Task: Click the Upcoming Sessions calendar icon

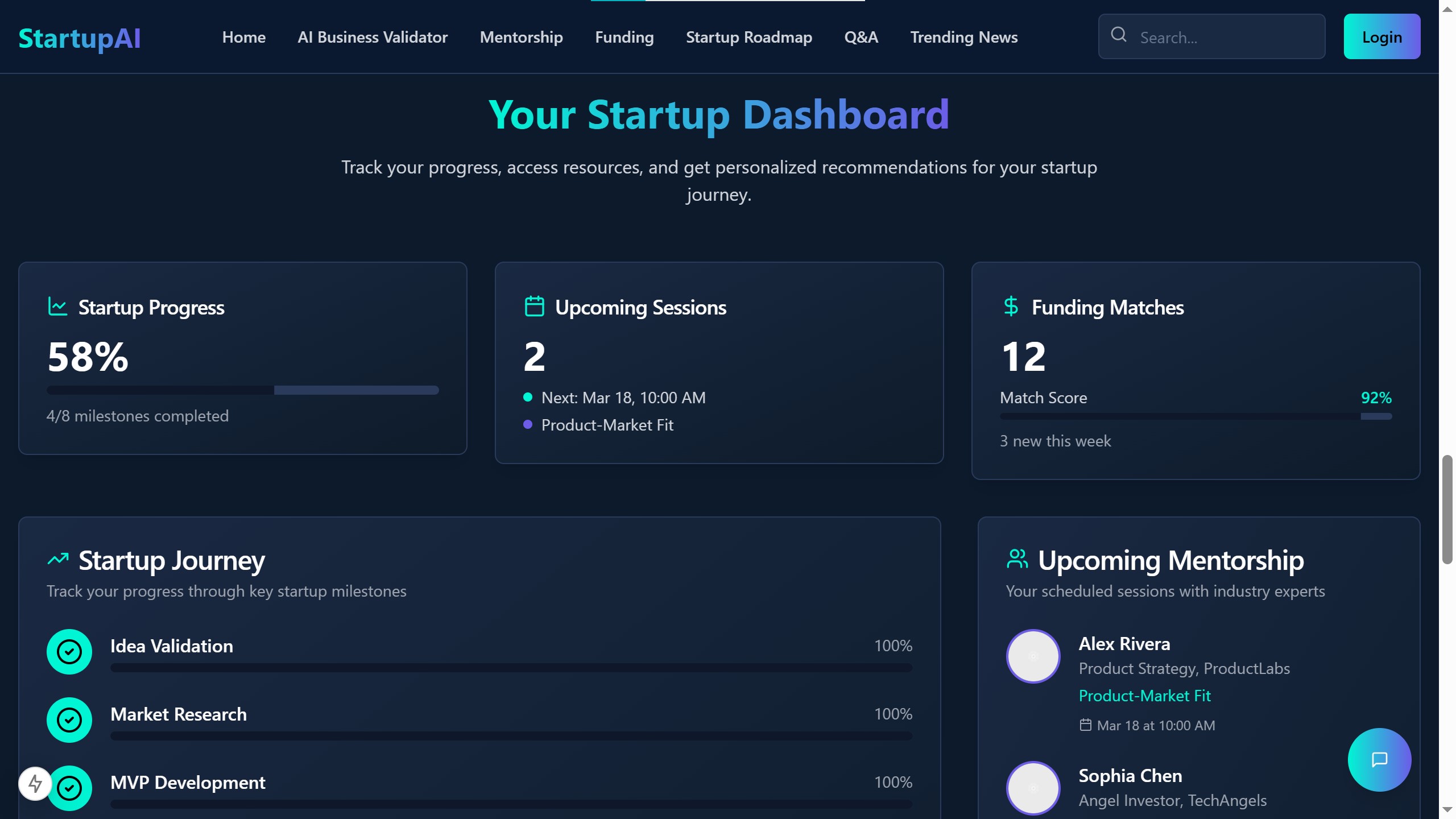Action: pos(534,307)
